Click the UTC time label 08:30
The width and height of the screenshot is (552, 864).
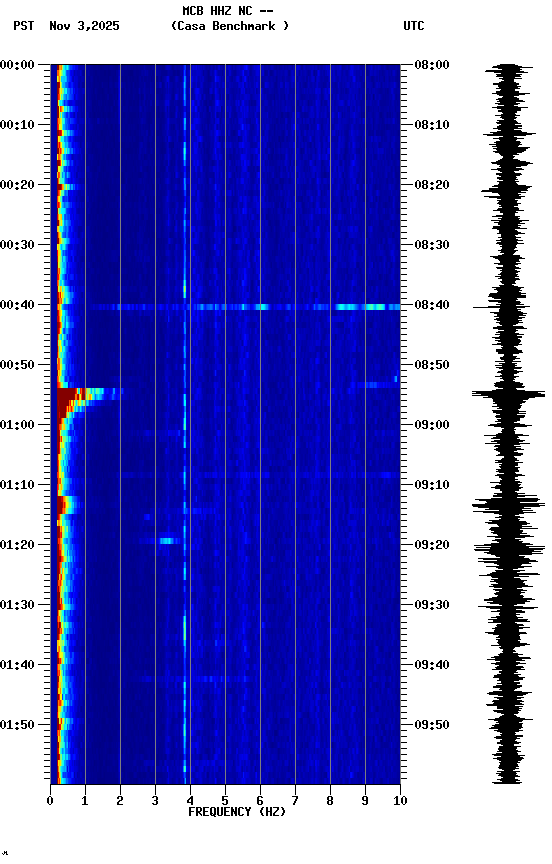tap(432, 245)
